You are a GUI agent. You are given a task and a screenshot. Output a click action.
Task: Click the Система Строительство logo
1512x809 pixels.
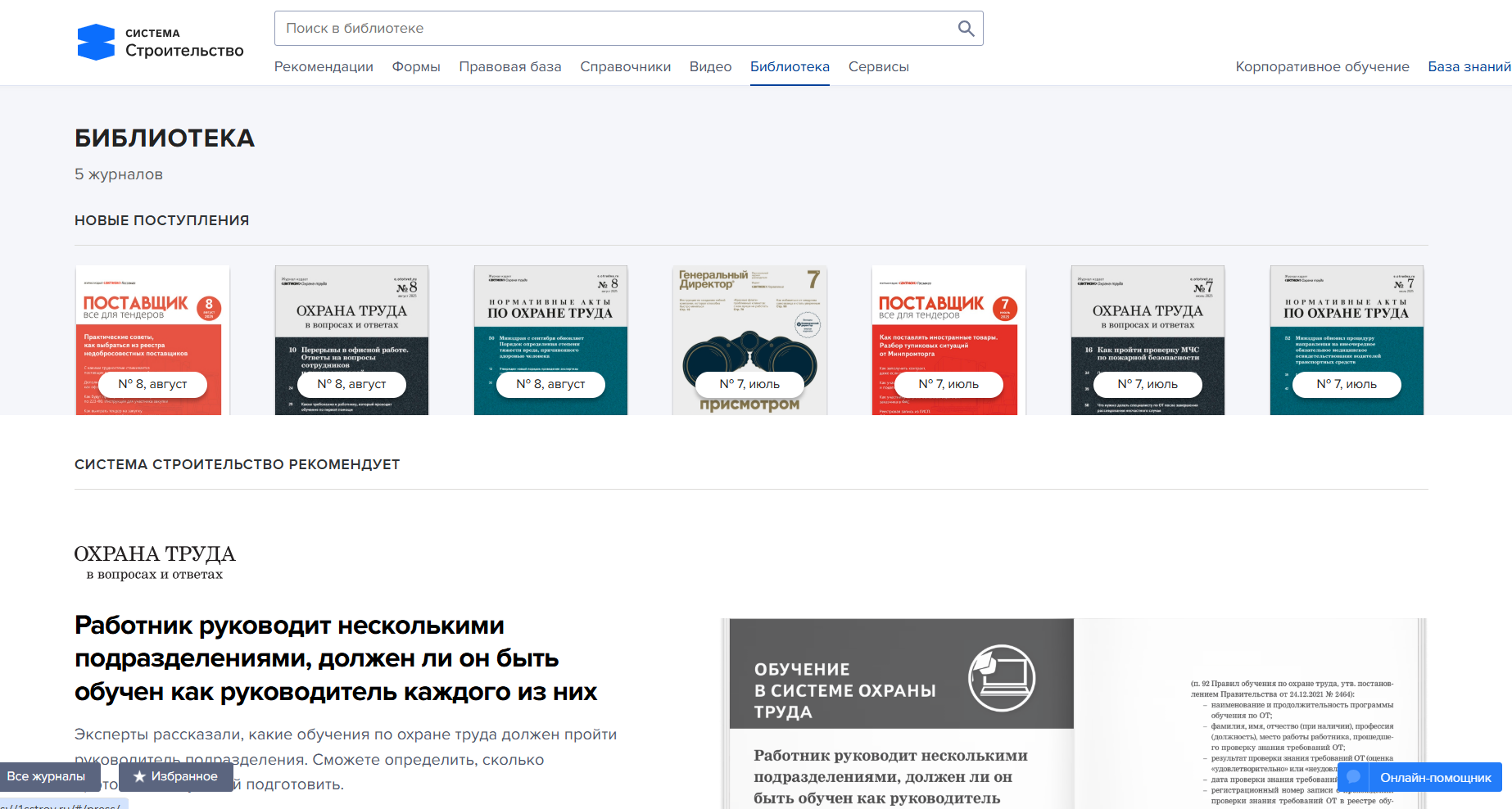pos(161,43)
